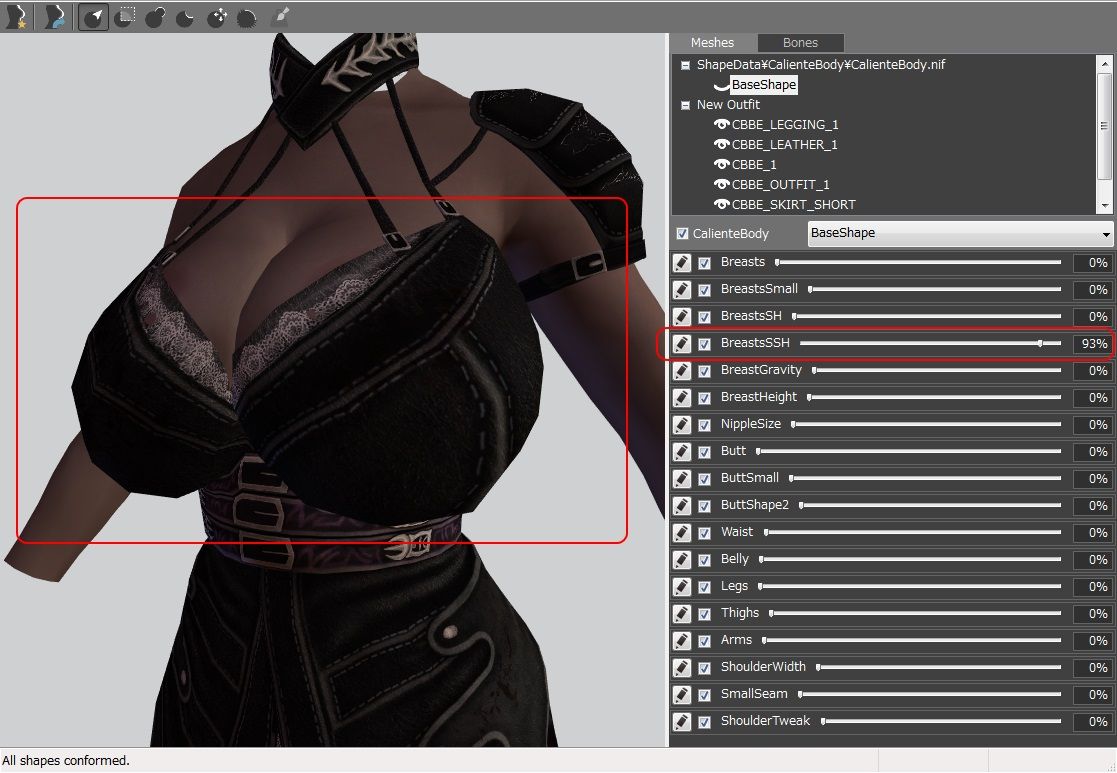Click the edit pencil for NippleSize slider
The width and height of the screenshot is (1117, 773).
(x=682, y=425)
